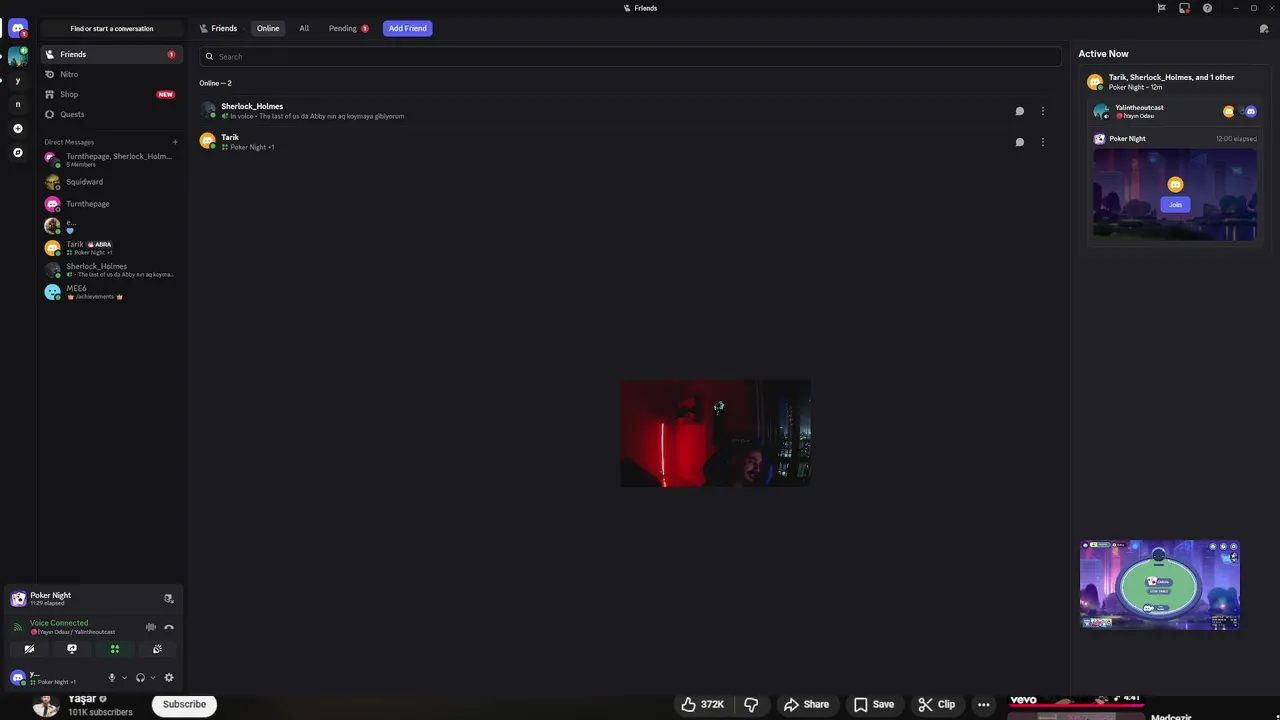The height and width of the screenshot is (720, 1280).
Task: Open the Poker Night activity pop-out icon
Action: pyautogui.click(x=168, y=598)
